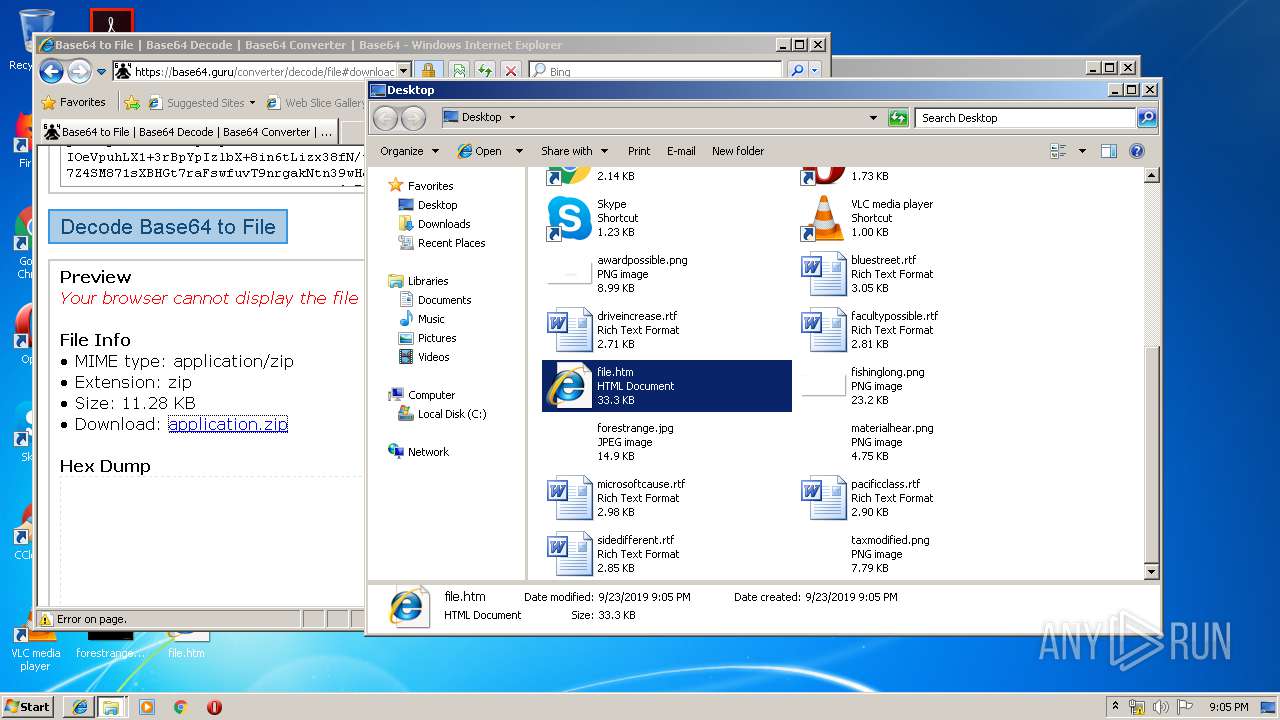Select Desktop under Favorites
The image size is (1280, 720).
tap(428, 205)
